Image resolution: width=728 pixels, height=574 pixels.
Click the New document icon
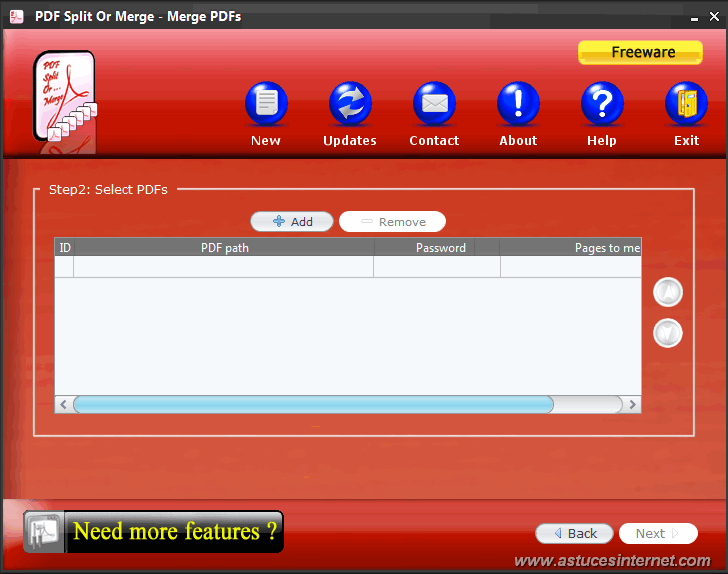pos(266,103)
